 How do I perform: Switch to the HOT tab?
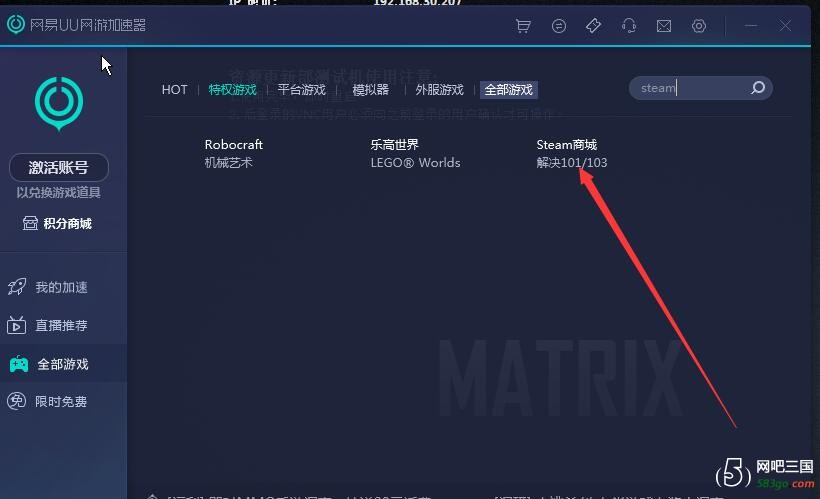click(175, 89)
